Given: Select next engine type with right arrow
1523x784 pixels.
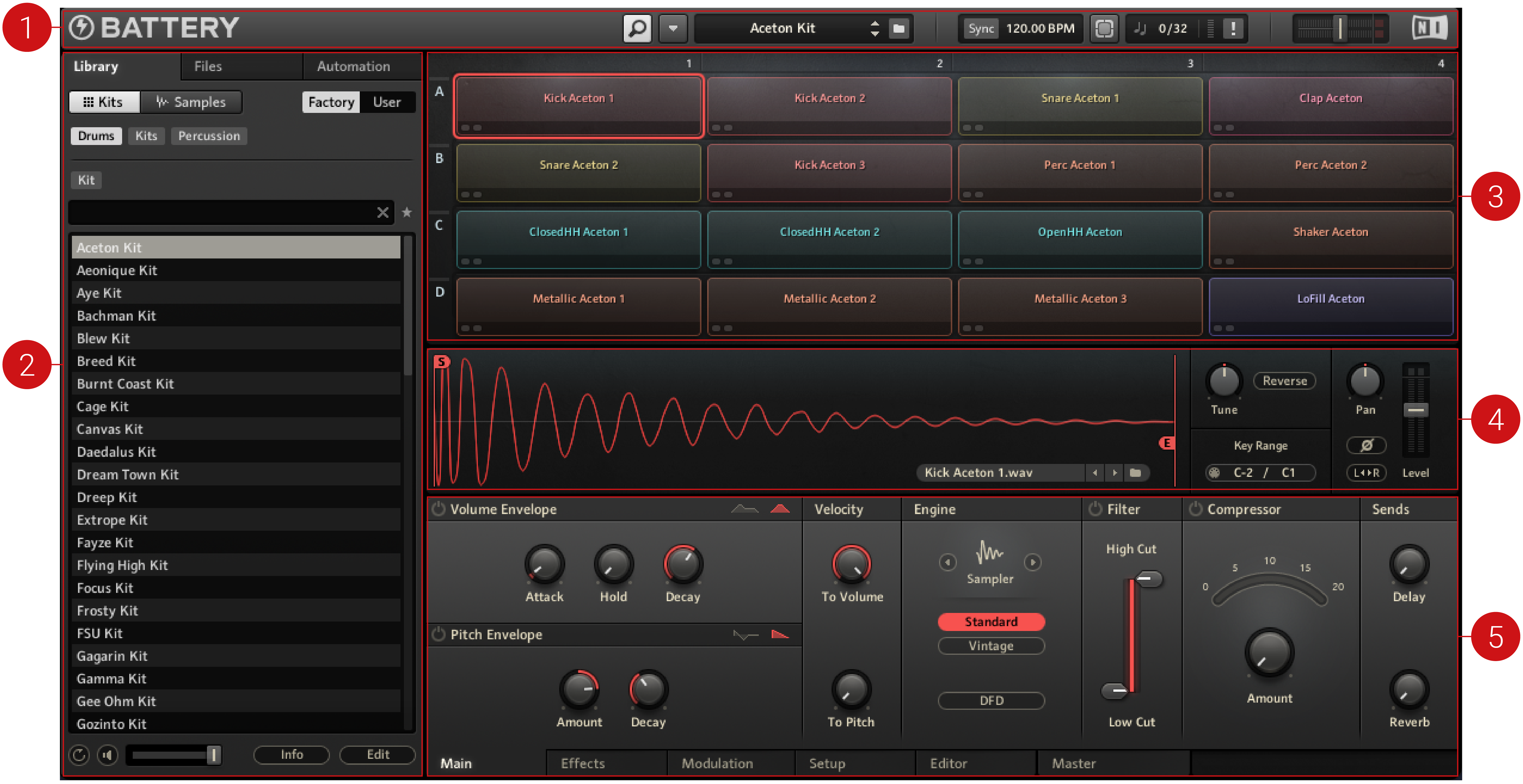Looking at the screenshot, I should pos(1033,562).
